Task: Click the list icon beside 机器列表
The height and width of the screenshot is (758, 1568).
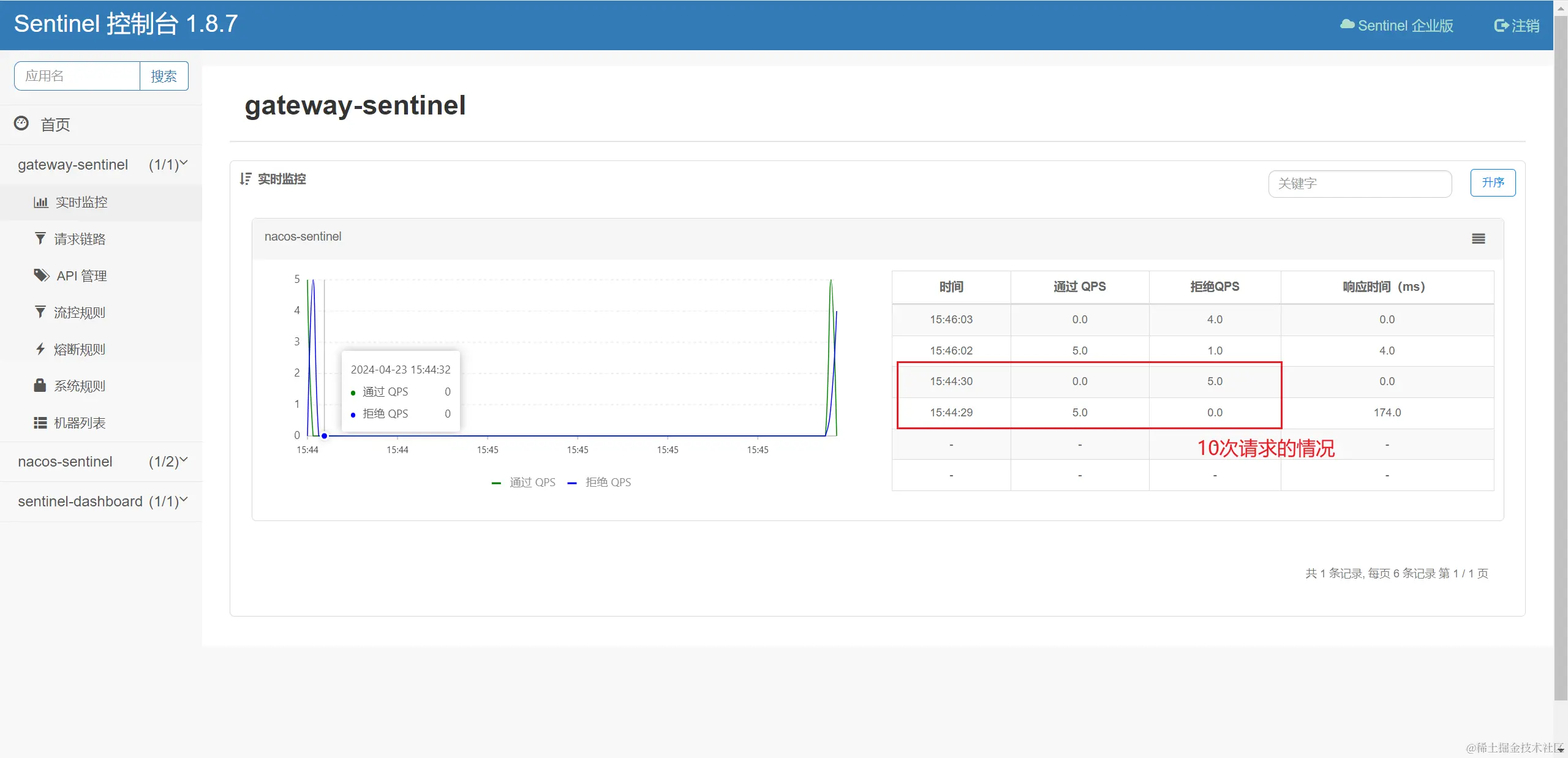Action: click(x=40, y=422)
